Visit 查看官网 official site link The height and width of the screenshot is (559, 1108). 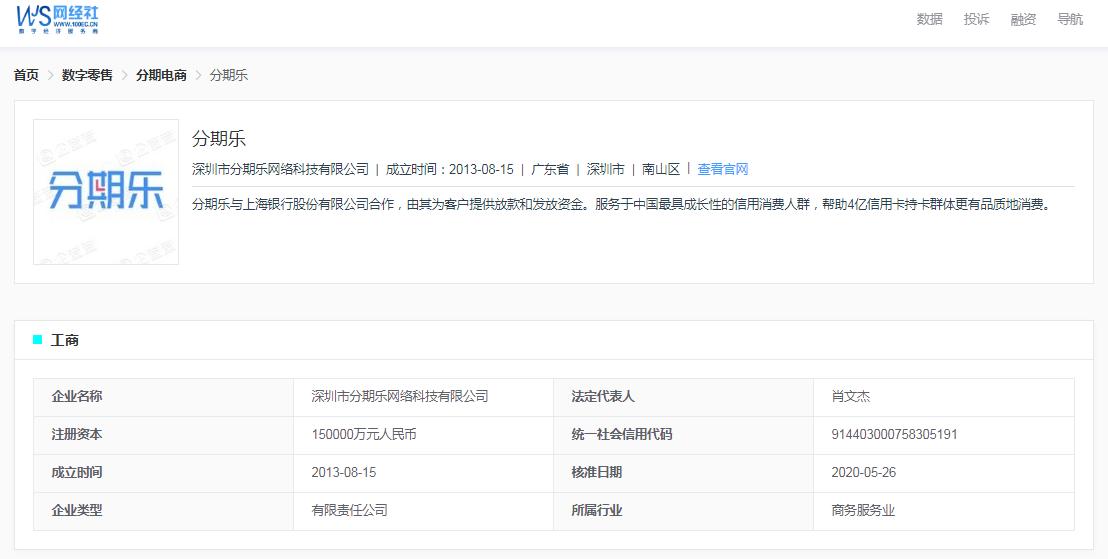click(722, 170)
